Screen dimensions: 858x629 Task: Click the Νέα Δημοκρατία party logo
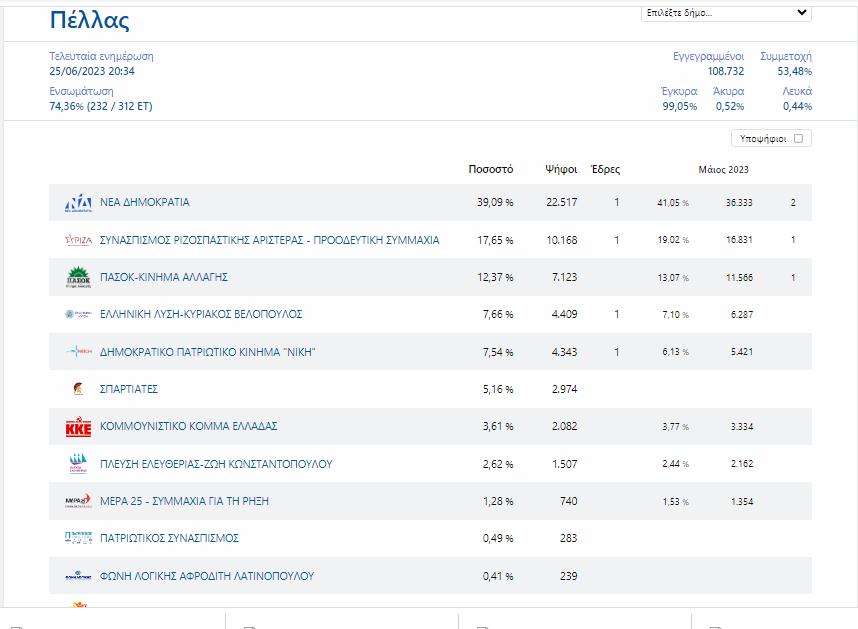click(78, 202)
